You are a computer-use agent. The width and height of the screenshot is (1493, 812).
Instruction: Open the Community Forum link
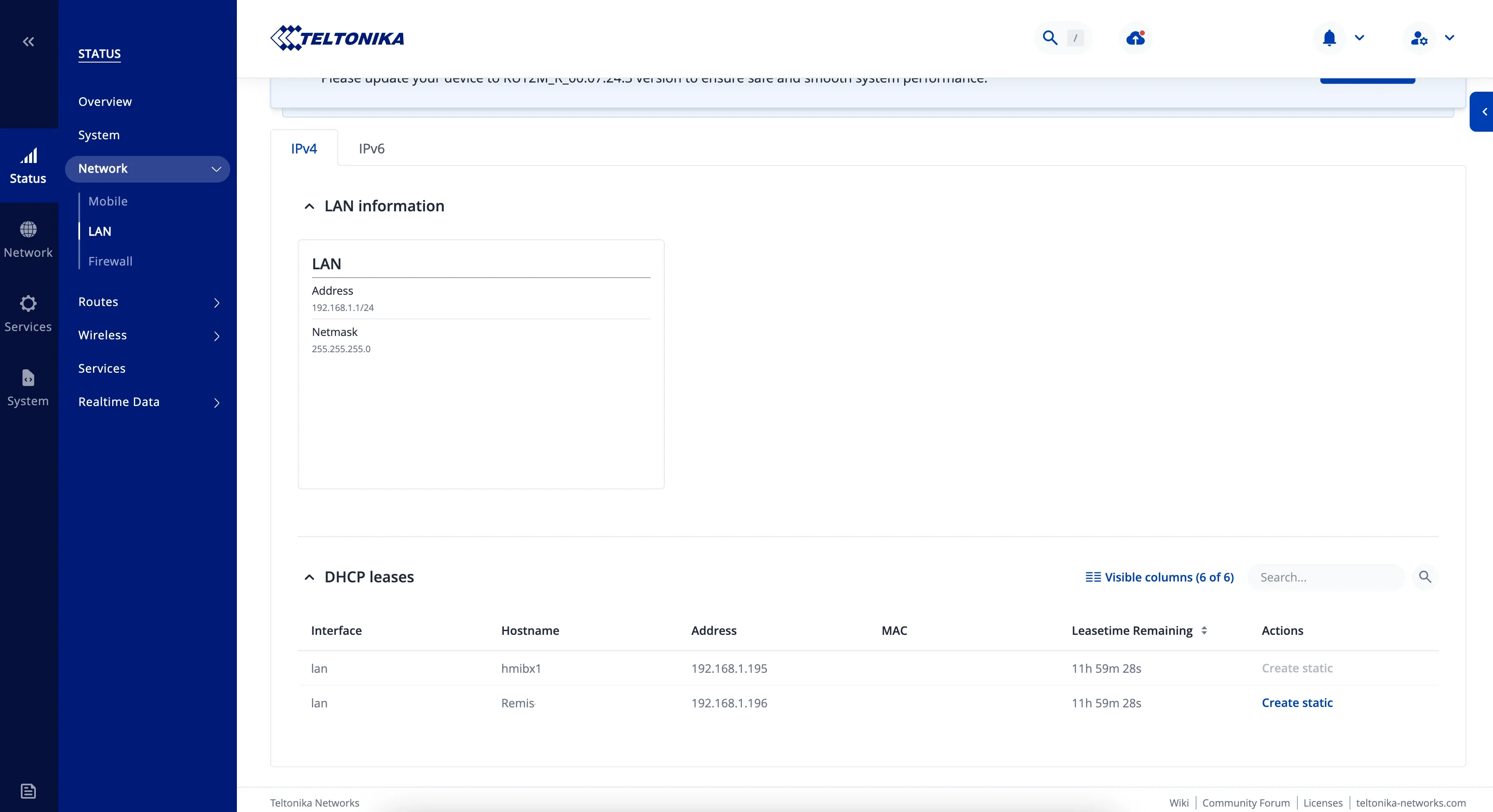point(1246,803)
